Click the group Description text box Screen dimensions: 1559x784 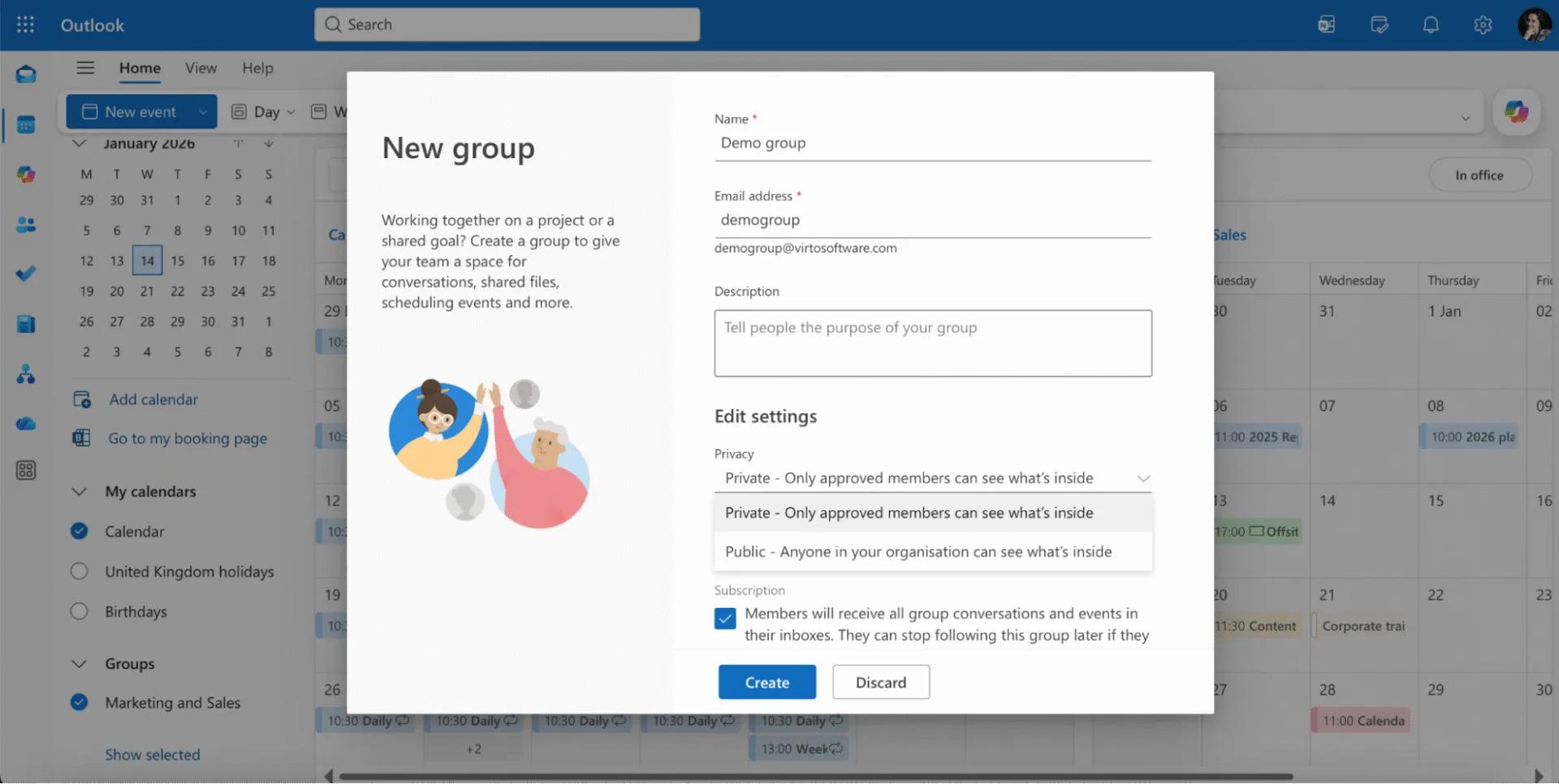932,342
